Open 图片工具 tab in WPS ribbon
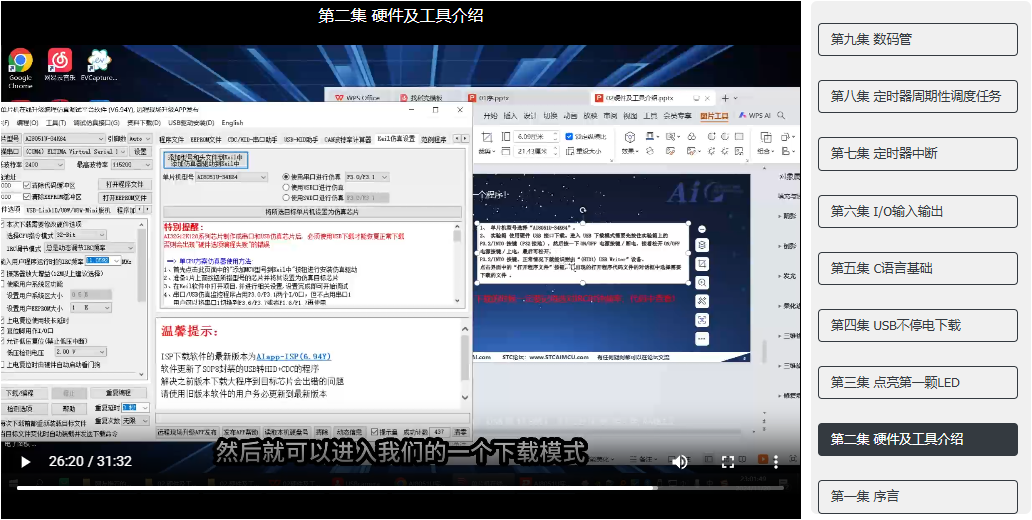 (x=714, y=116)
